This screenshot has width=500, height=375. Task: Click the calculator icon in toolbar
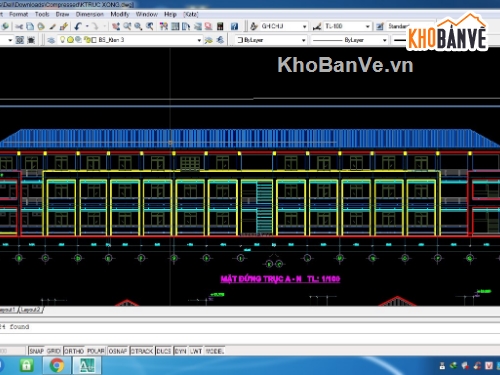[x=220, y=26]
